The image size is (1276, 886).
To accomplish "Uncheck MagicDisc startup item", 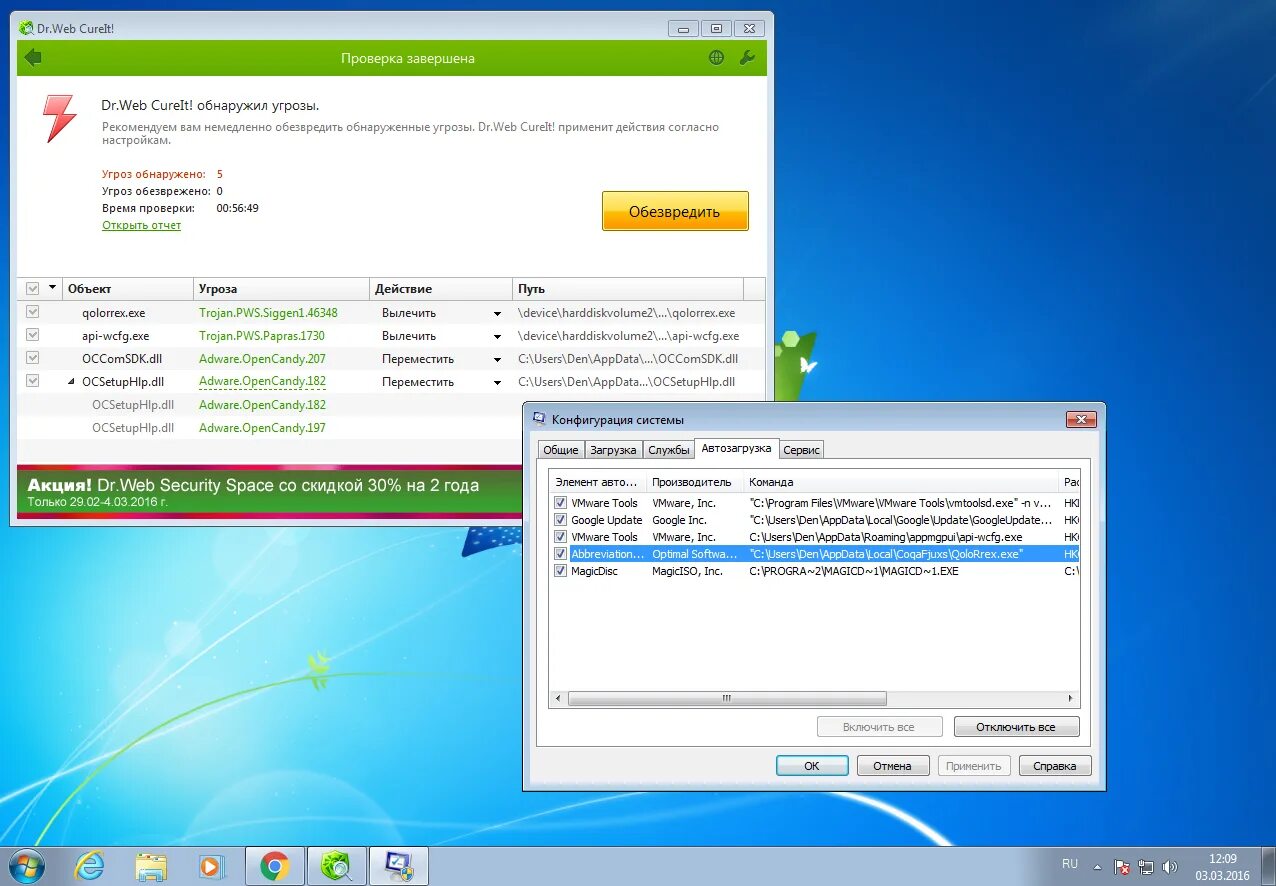I will [x=561, y=571].
